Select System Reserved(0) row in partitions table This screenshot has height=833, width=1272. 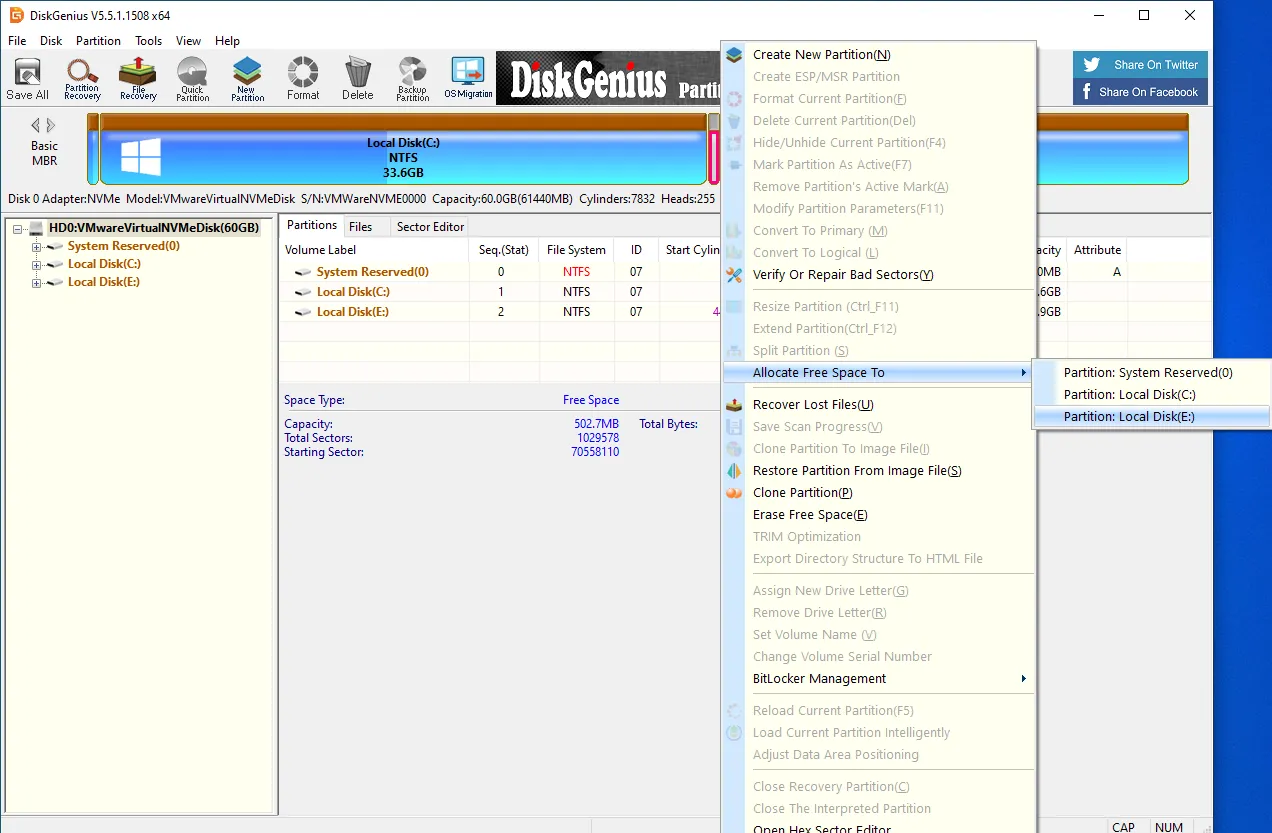click(x=500, y=272)
